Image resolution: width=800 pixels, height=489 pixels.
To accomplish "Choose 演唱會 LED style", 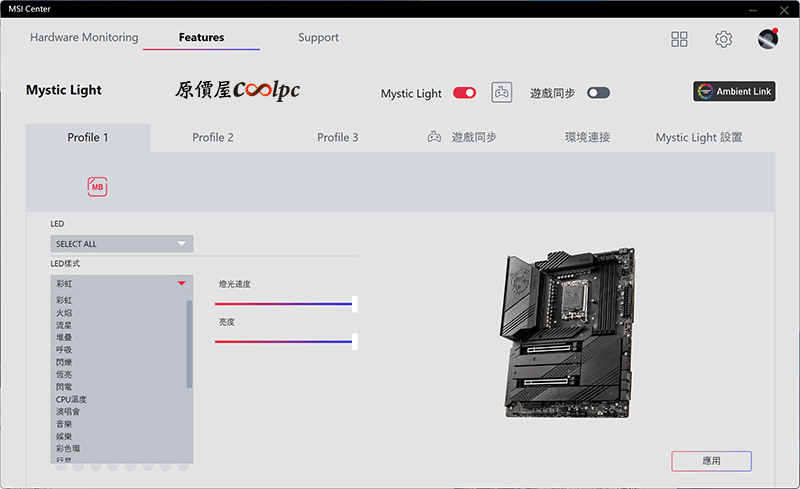I will click(68, 411).
